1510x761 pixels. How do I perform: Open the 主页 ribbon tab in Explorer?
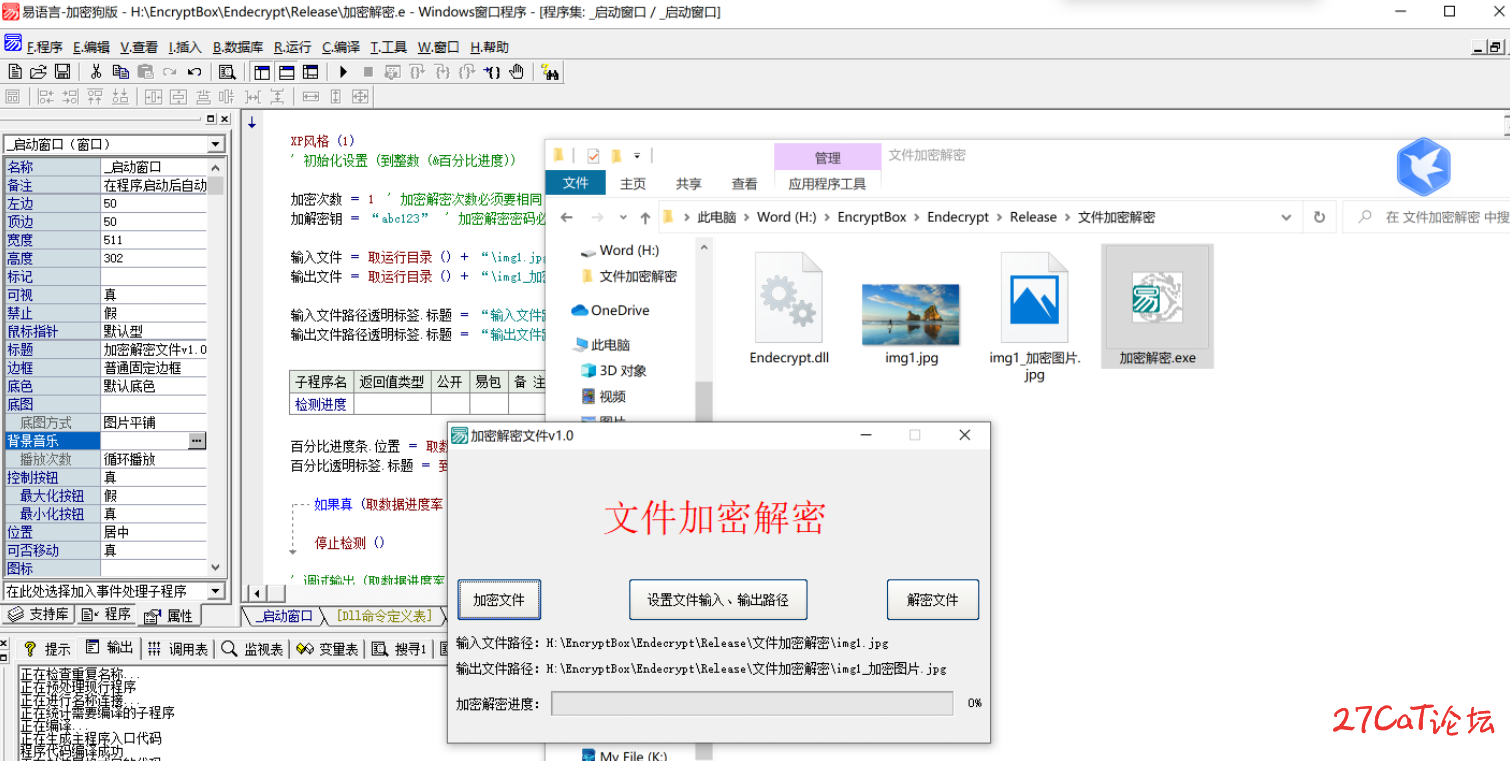633,184
